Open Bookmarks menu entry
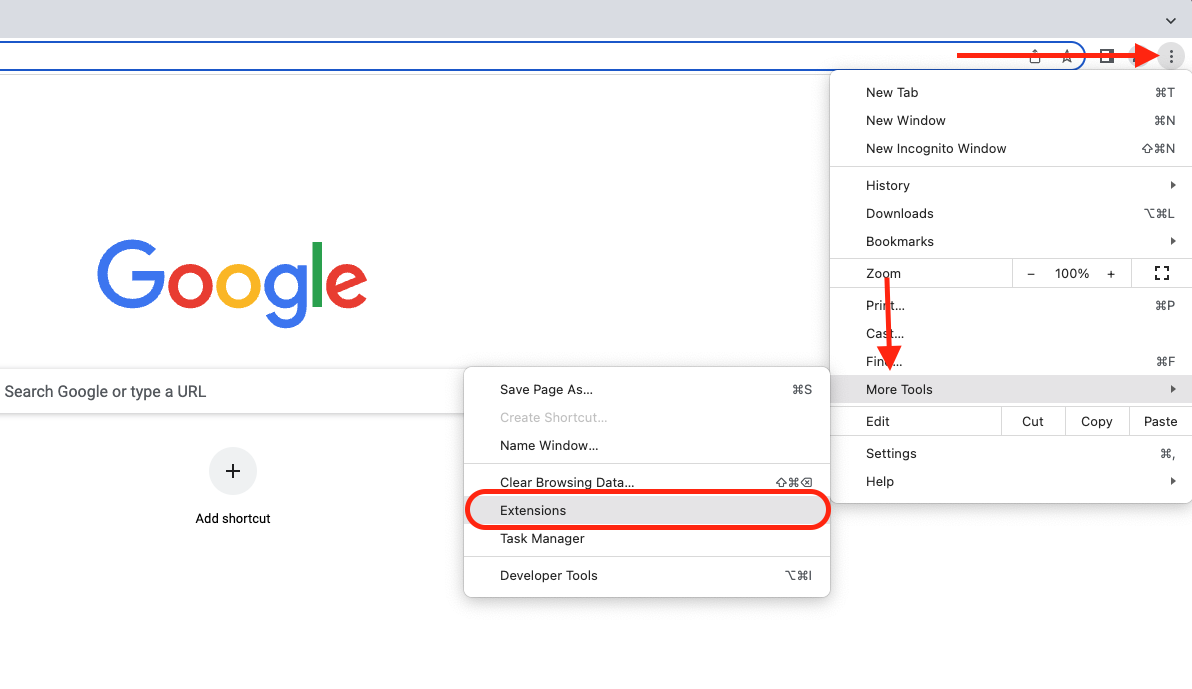Image resolution: width=1192 pixels, height=689 pixels. pyautogui.click(x=1010, y=242)
